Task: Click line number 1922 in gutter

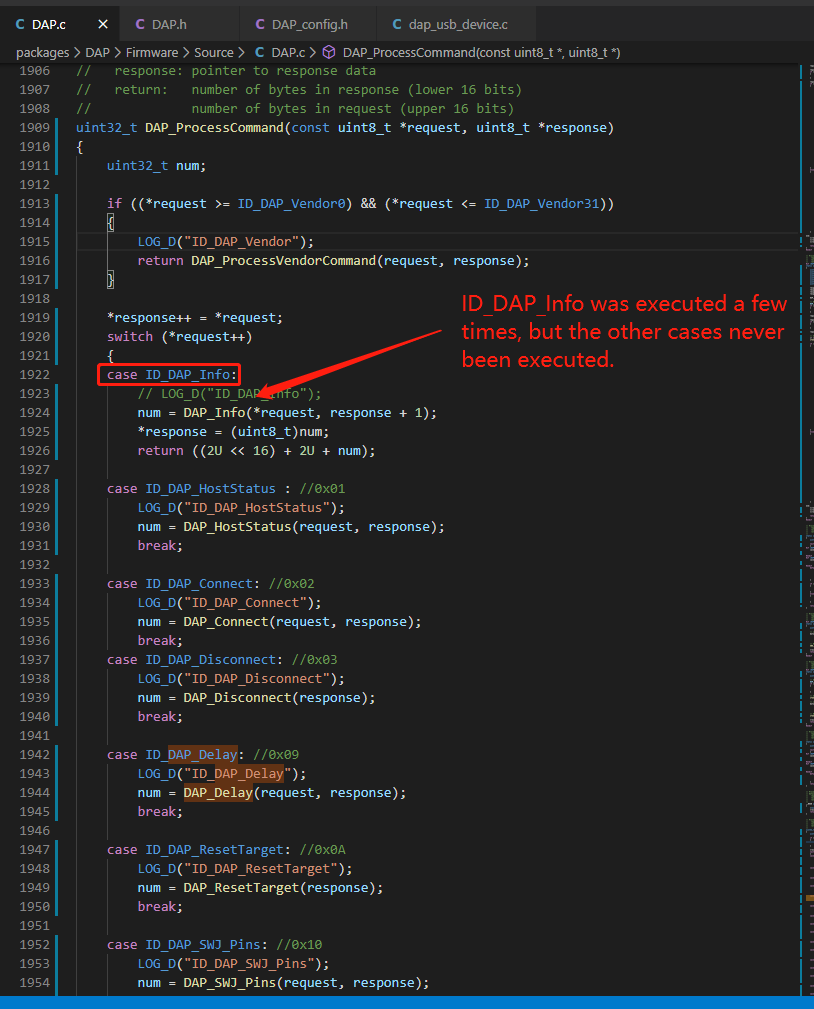Action: (34, 375)
